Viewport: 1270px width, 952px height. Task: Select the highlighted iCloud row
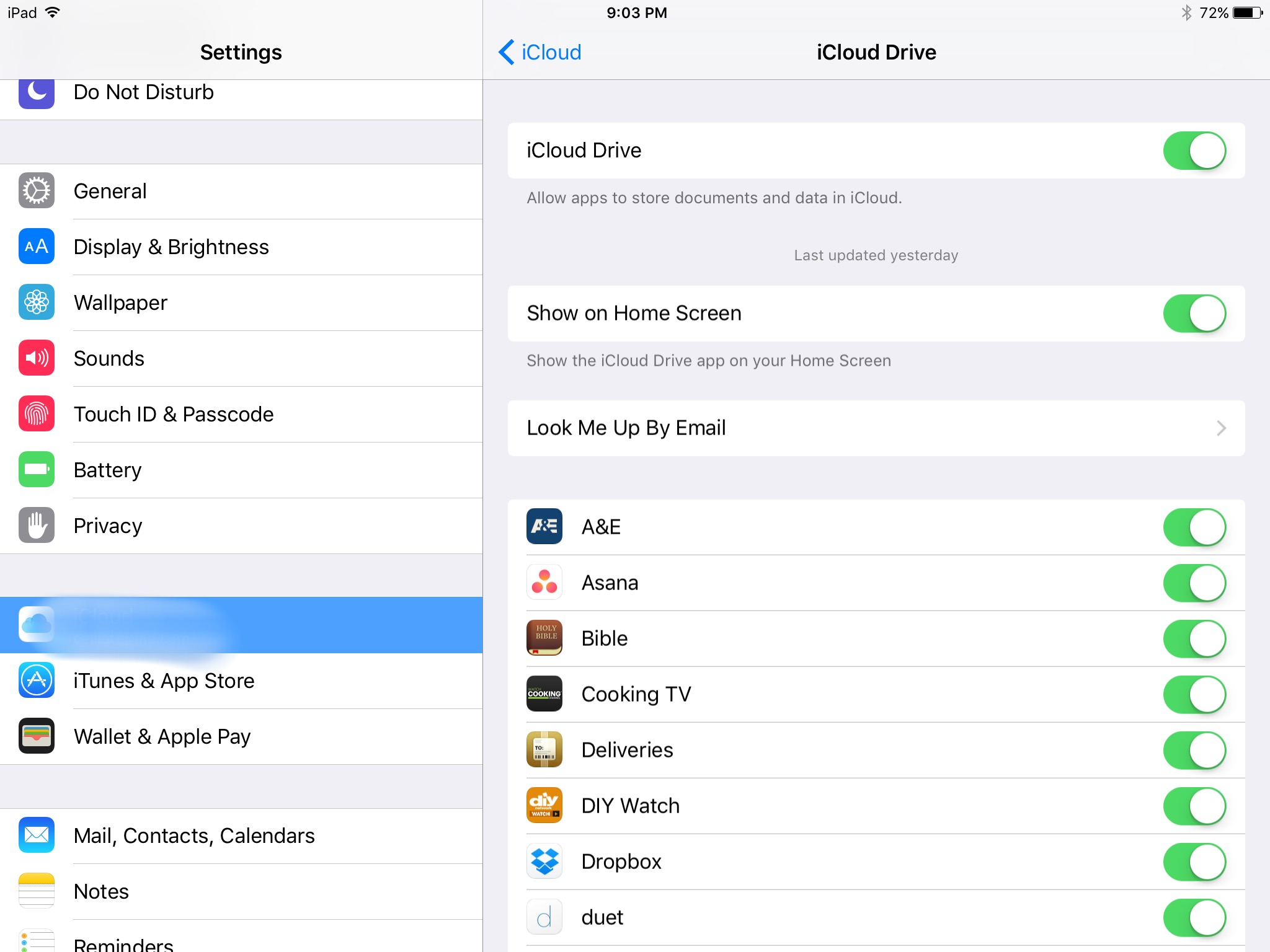(x=241, y=625)
